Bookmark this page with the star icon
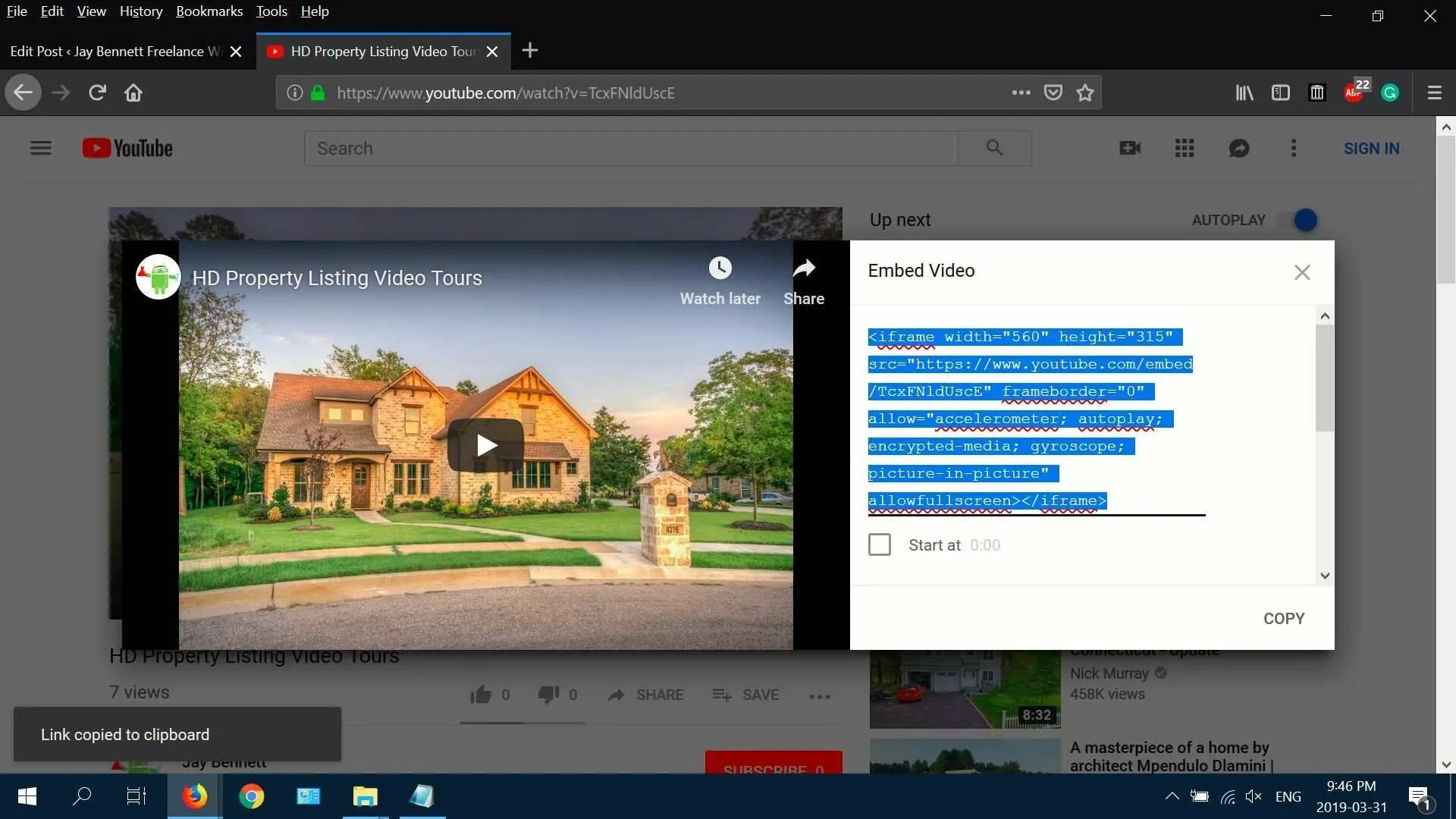This screenshot has width=1456, height=819. [1085, 93]
